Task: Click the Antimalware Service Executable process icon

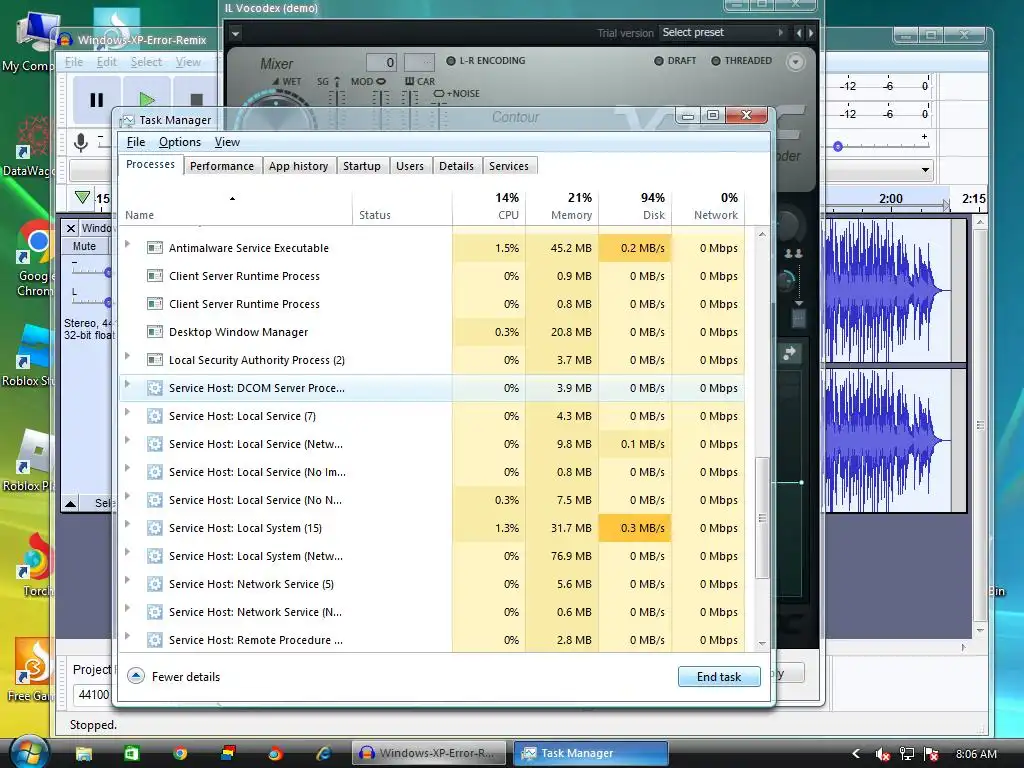Action: (155, 248)
